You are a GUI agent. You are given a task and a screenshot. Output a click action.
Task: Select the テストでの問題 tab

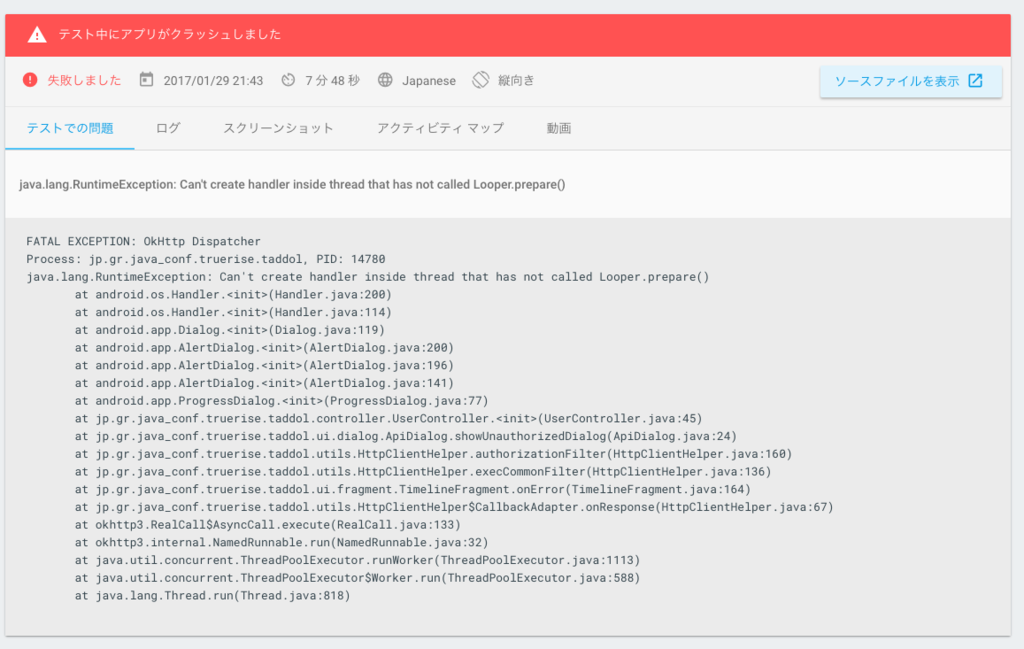[x=70, y=129]
